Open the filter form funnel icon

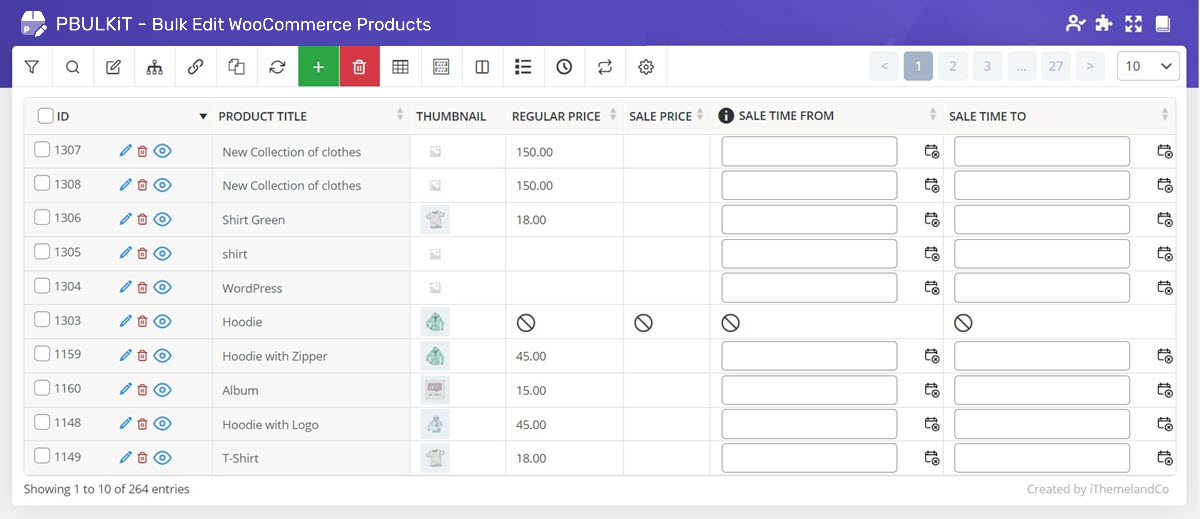[x=32, y=67]
